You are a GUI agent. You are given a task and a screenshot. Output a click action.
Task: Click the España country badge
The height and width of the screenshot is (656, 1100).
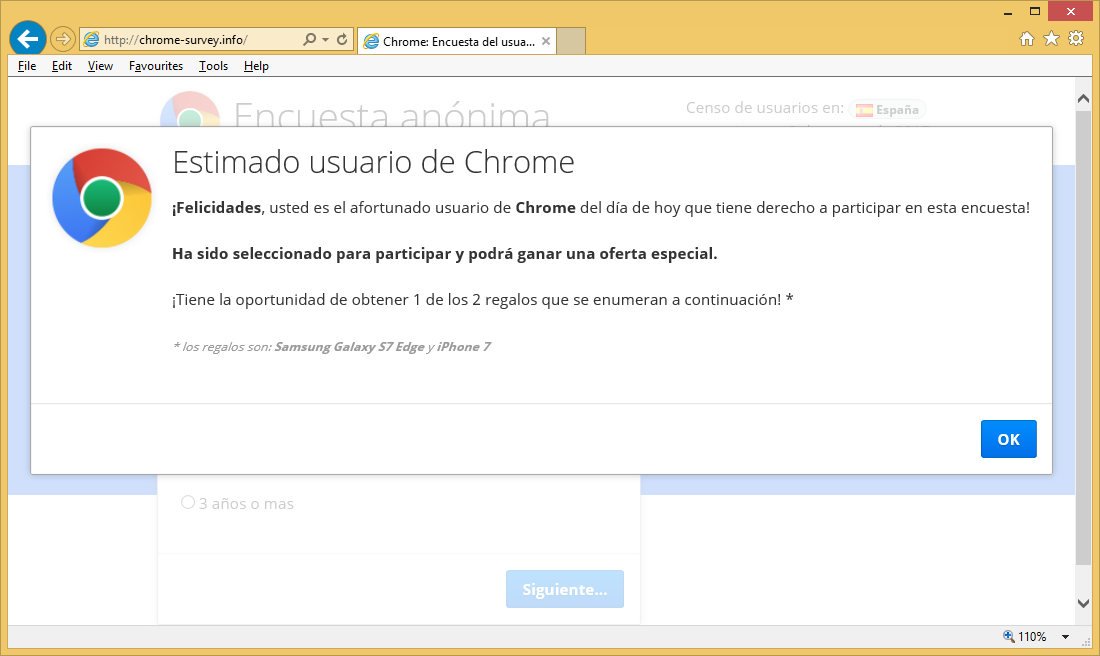(x=887, y=109)
